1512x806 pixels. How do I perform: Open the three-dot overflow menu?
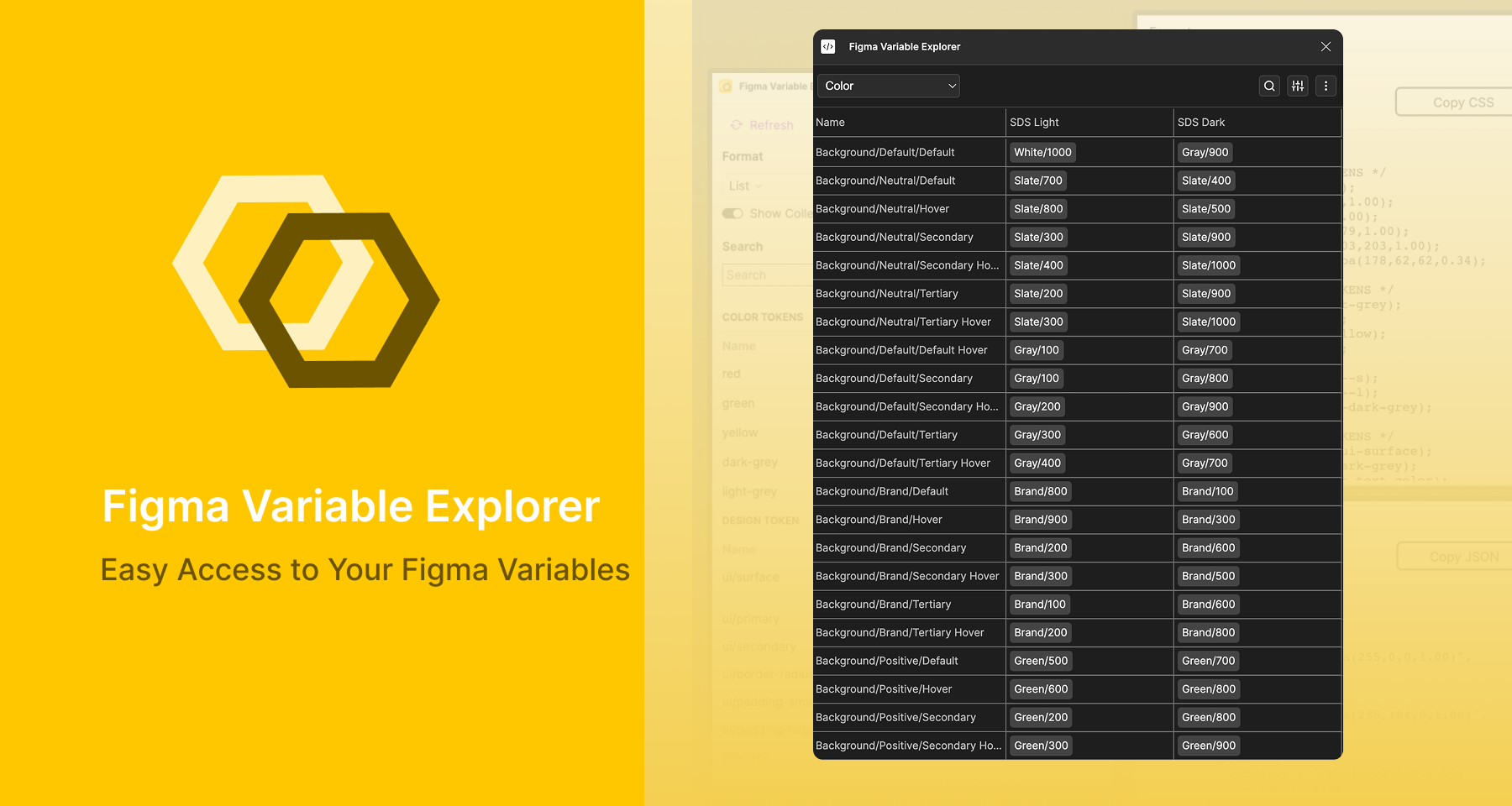(x=1326, y=86)
